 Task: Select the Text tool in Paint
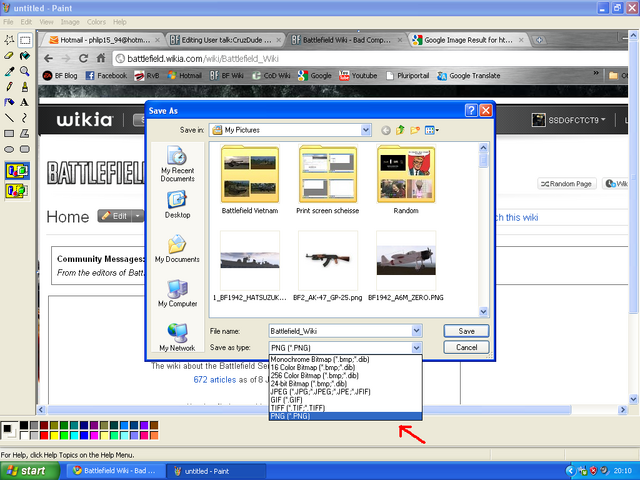[x=25, y=102]
